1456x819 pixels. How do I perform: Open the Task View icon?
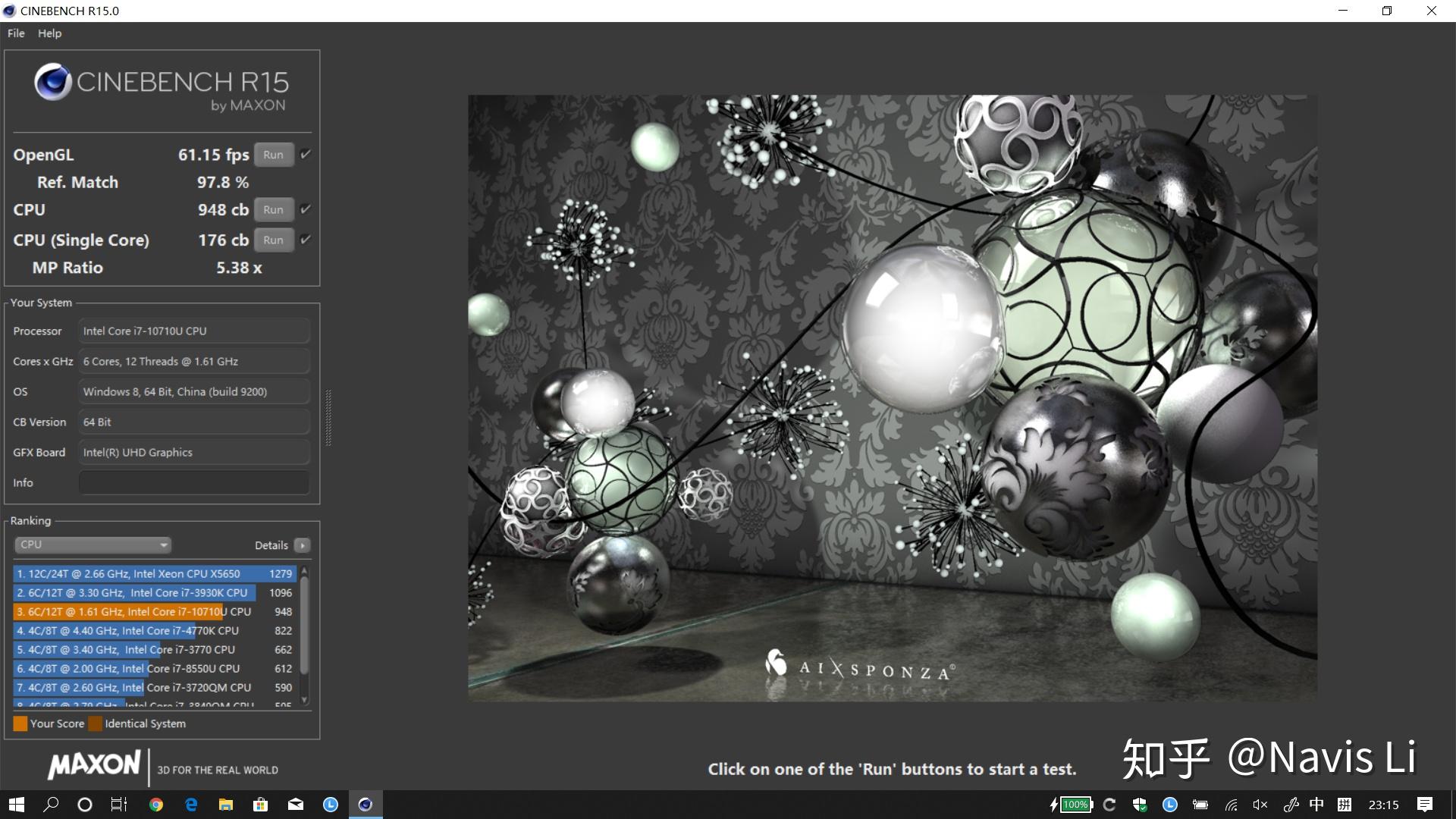click(x=119, y=805)
